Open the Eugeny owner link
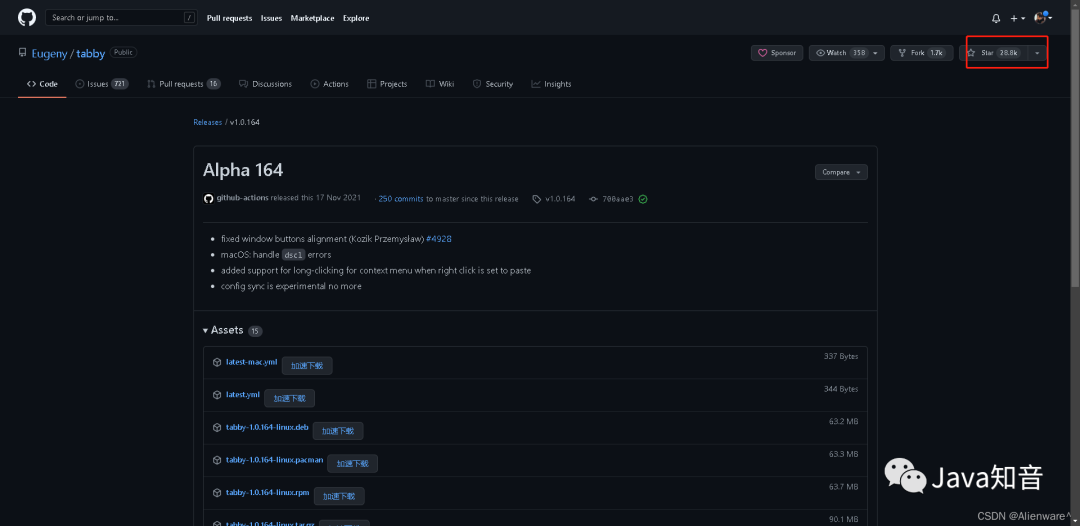Viewport: 1080px width, 526px height. tap(50, 53)
